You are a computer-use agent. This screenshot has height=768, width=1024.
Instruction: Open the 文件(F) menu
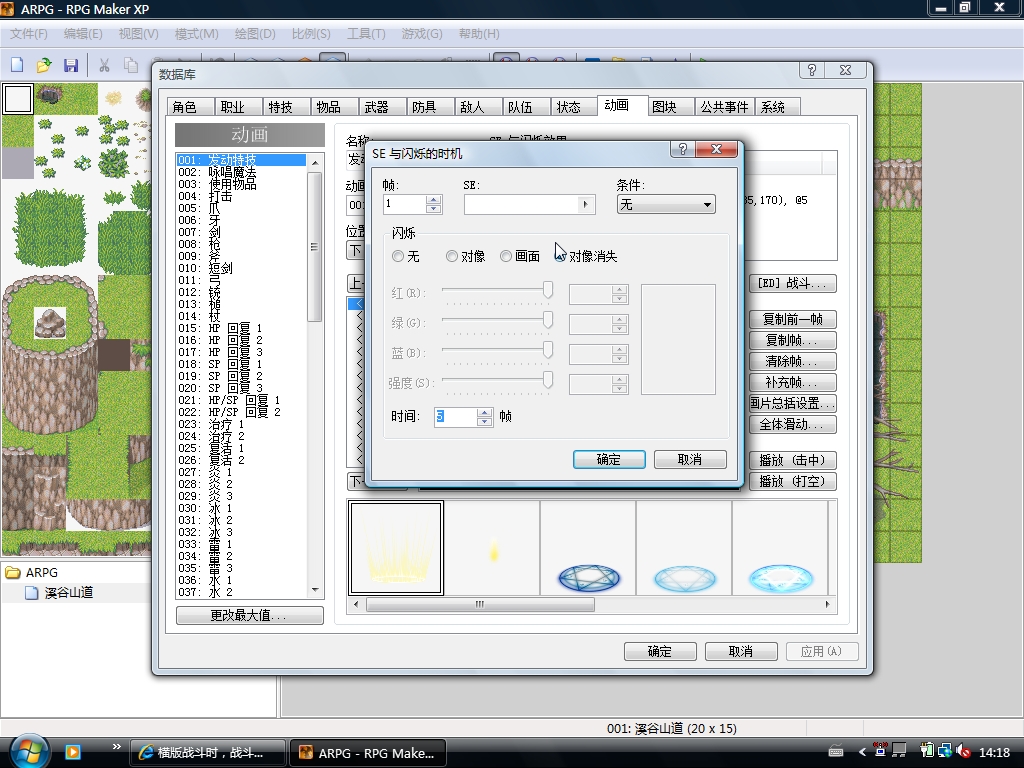pyautogui.click(x=29, y=34)
